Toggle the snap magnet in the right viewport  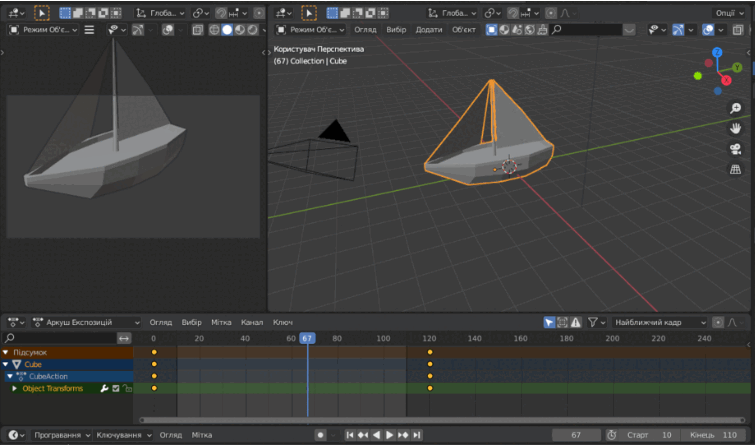[513, 13]
